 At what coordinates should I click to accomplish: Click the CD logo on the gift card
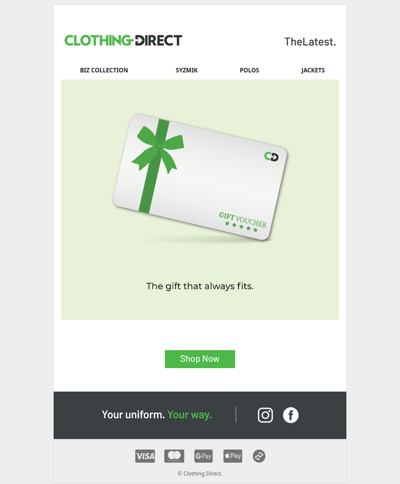271,156
